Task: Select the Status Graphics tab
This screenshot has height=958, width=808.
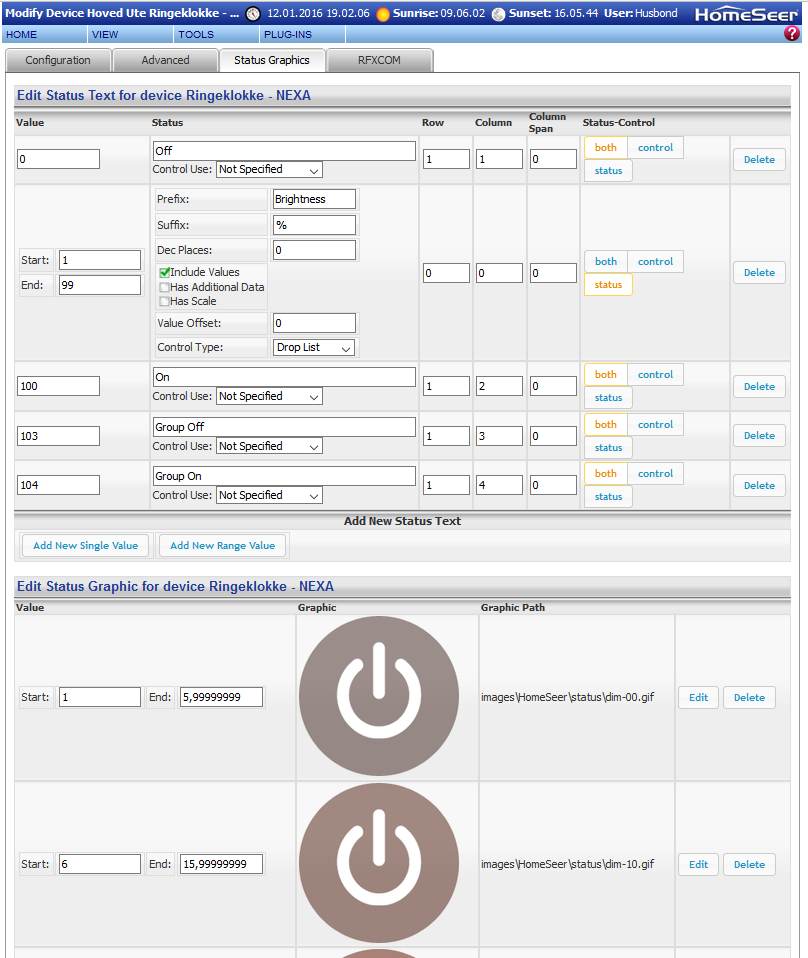Action: pos(272,60)
